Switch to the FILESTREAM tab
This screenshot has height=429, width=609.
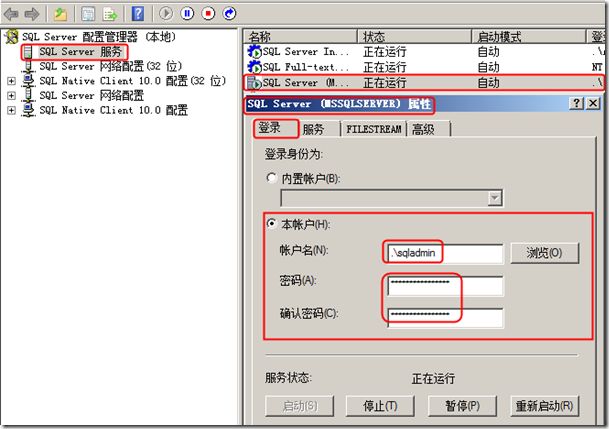374,129
